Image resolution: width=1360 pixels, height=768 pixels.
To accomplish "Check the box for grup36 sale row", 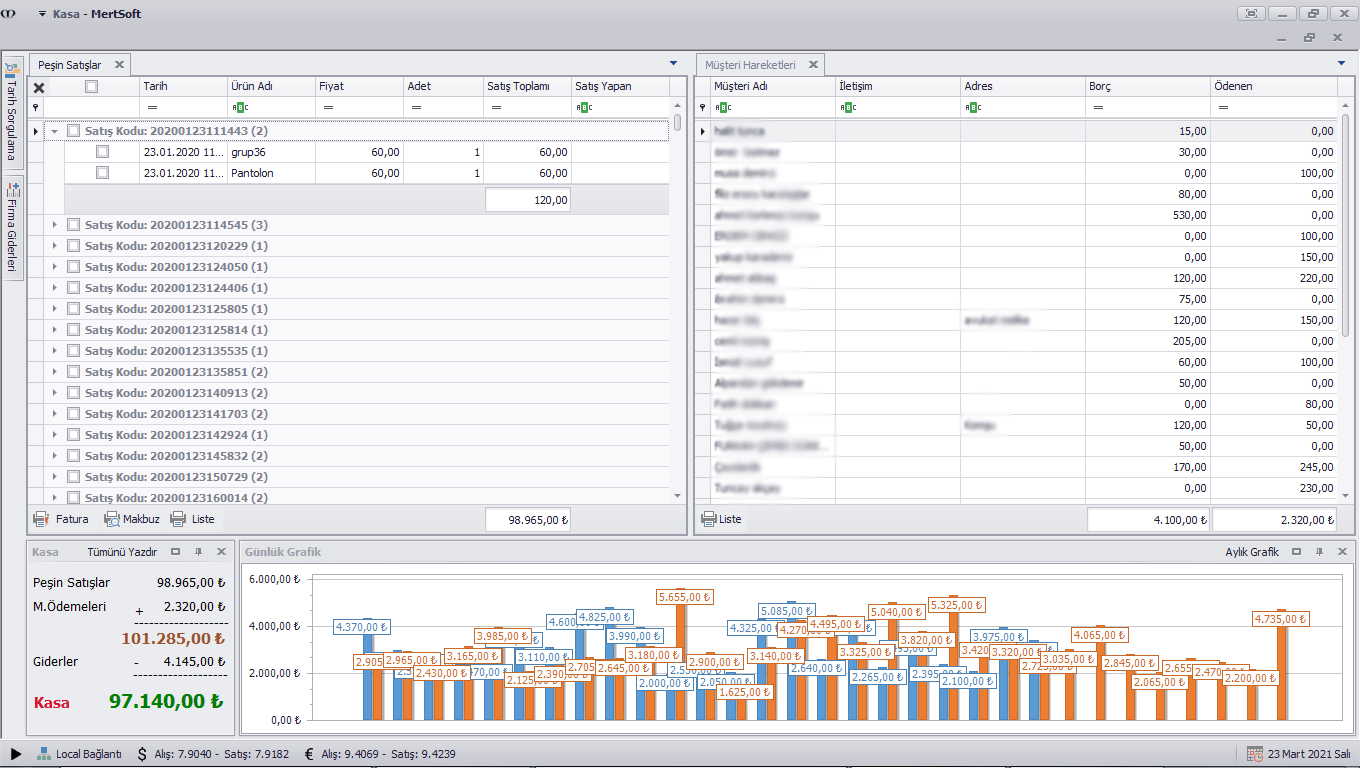I will [102, 152].
